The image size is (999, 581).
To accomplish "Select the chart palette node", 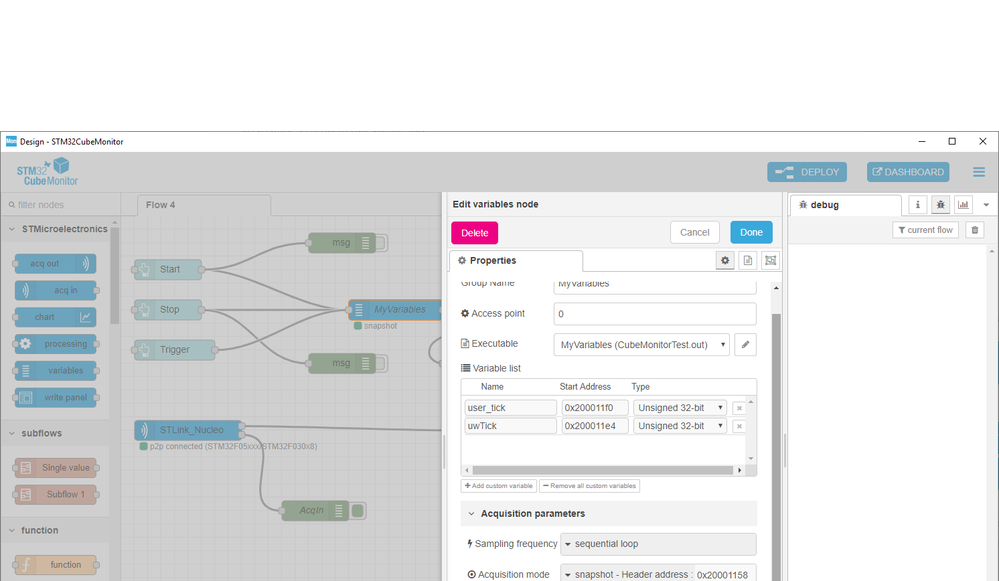I will 55,317.
